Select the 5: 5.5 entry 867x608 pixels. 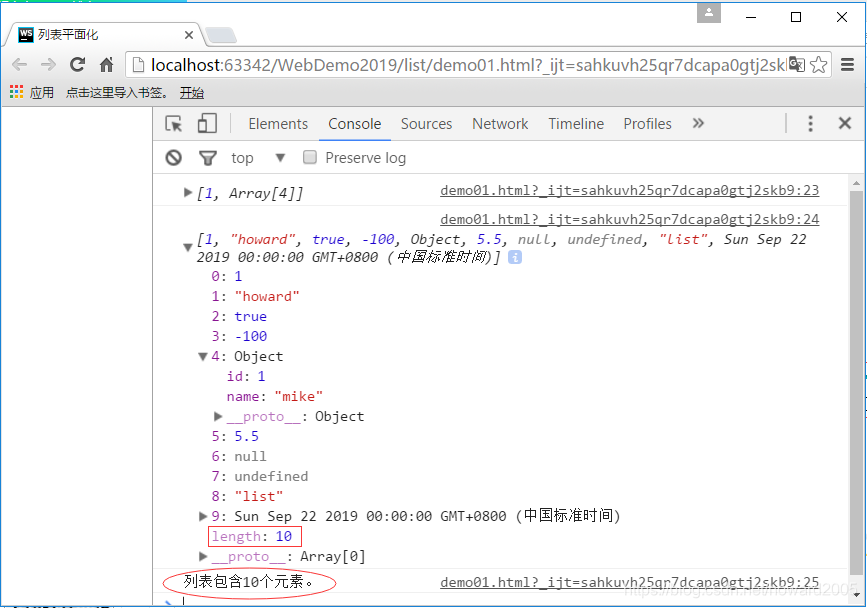click(235, 437)
